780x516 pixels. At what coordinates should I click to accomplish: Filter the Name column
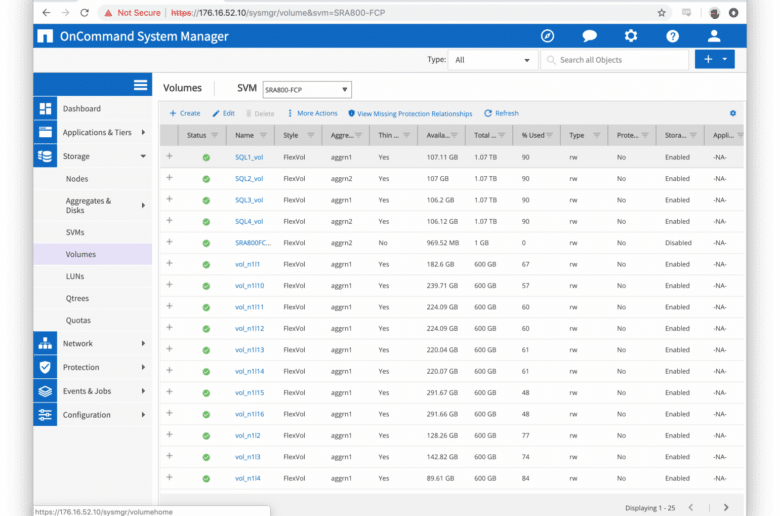tap(263, 135)
